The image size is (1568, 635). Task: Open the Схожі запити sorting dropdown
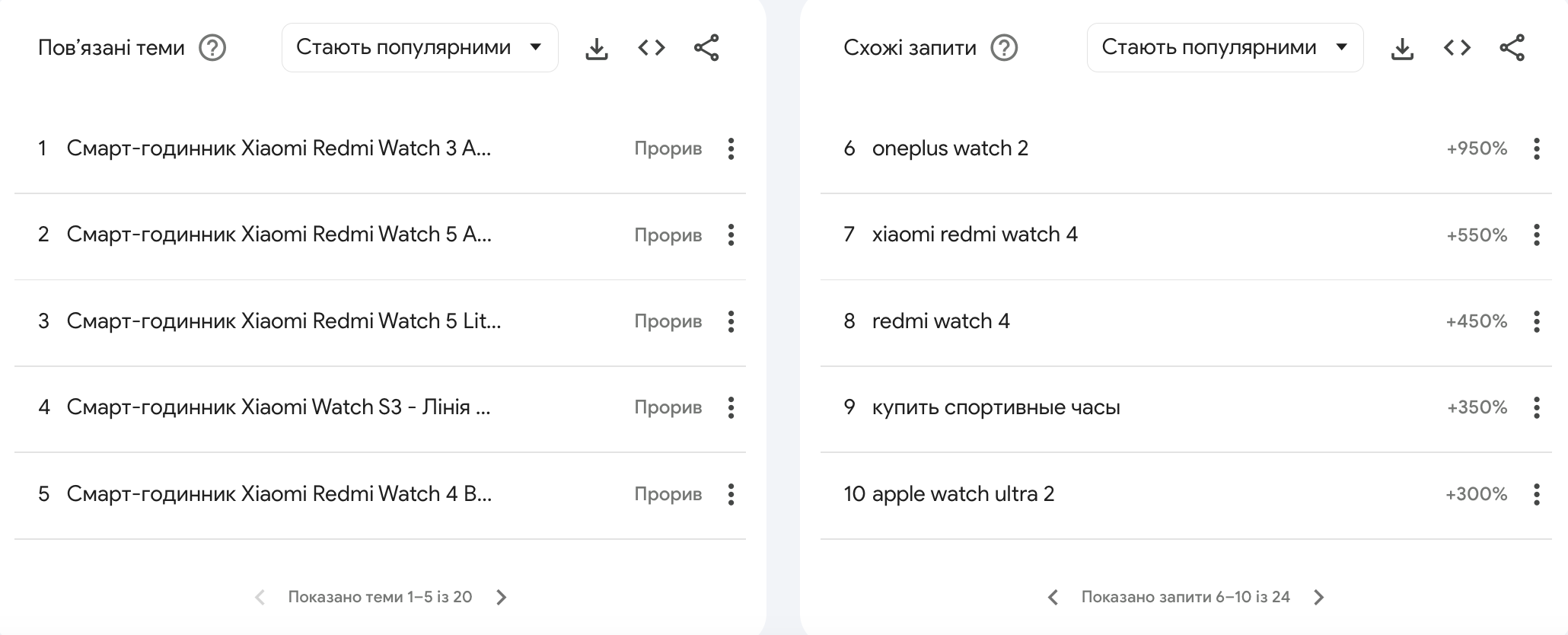1225,47
